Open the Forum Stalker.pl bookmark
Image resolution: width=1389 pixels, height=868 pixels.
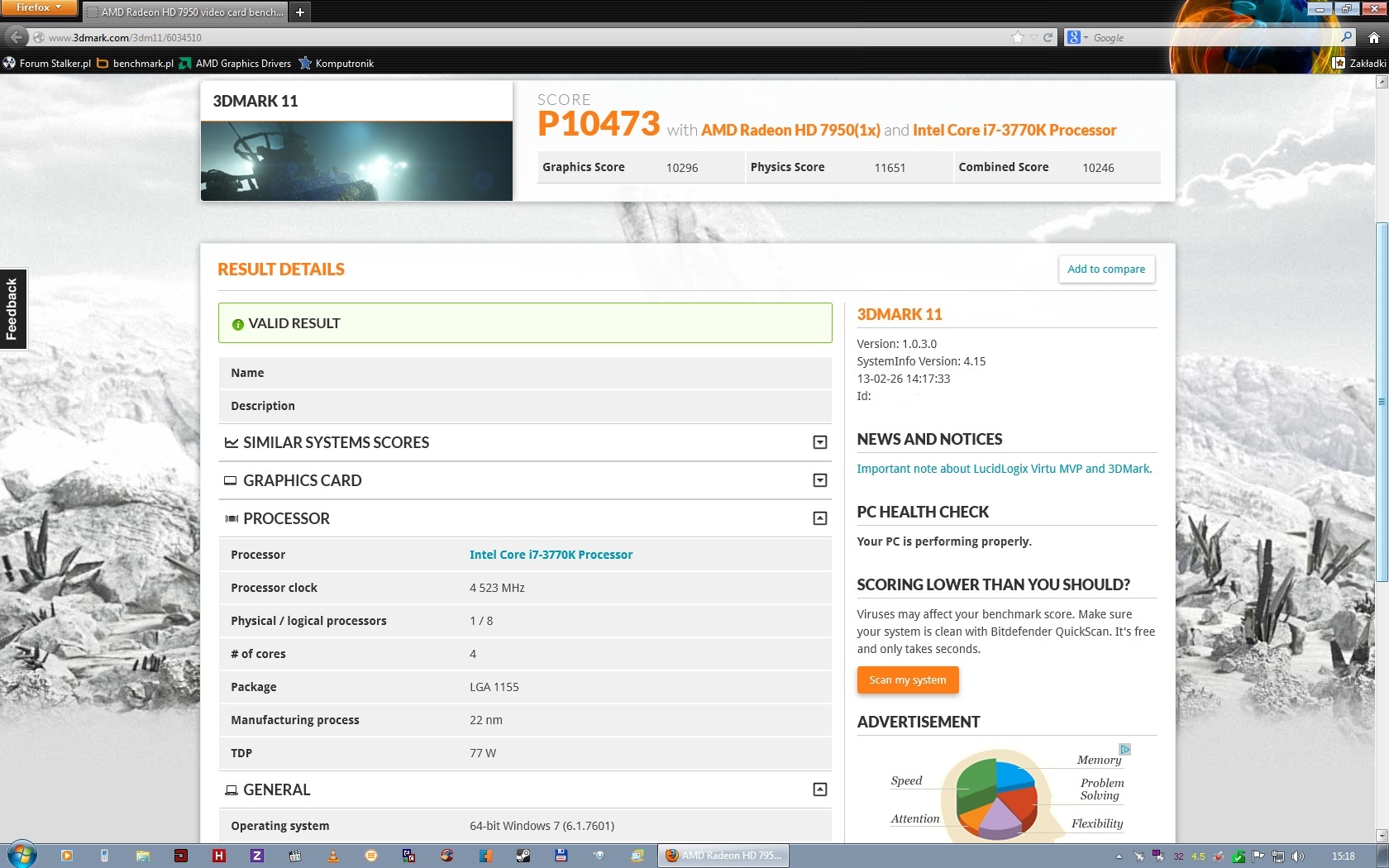pos(47,64)
